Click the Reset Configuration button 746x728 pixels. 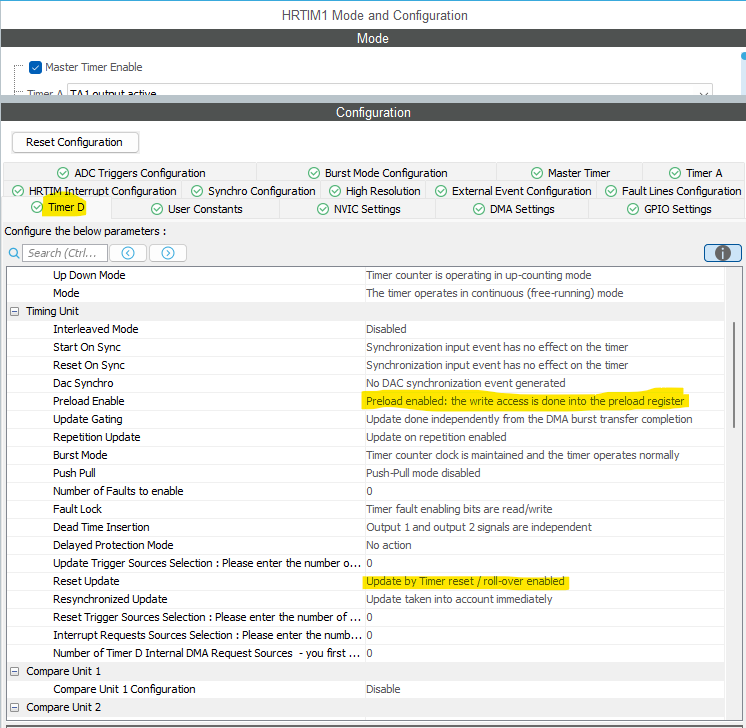75,142
